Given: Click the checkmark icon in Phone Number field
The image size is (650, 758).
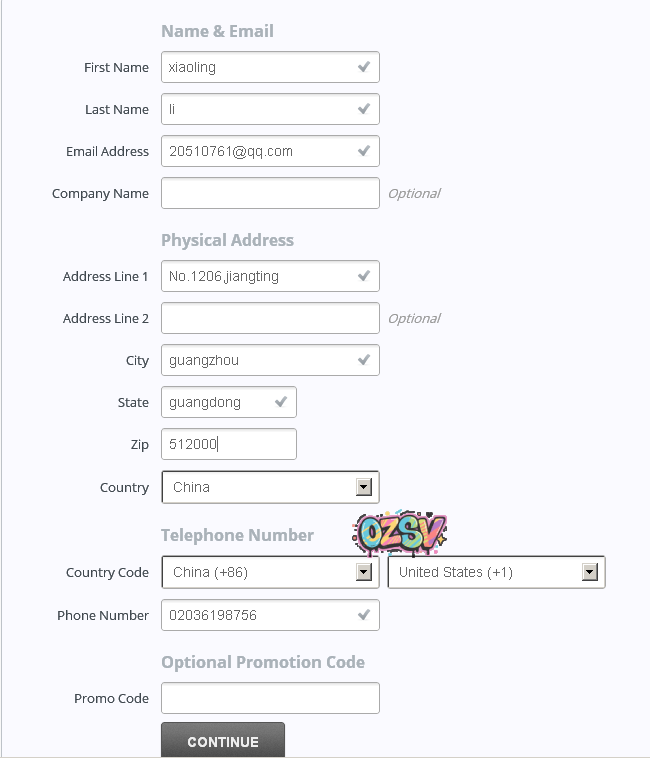Looking at the screenshot, I should coord(364,615).
